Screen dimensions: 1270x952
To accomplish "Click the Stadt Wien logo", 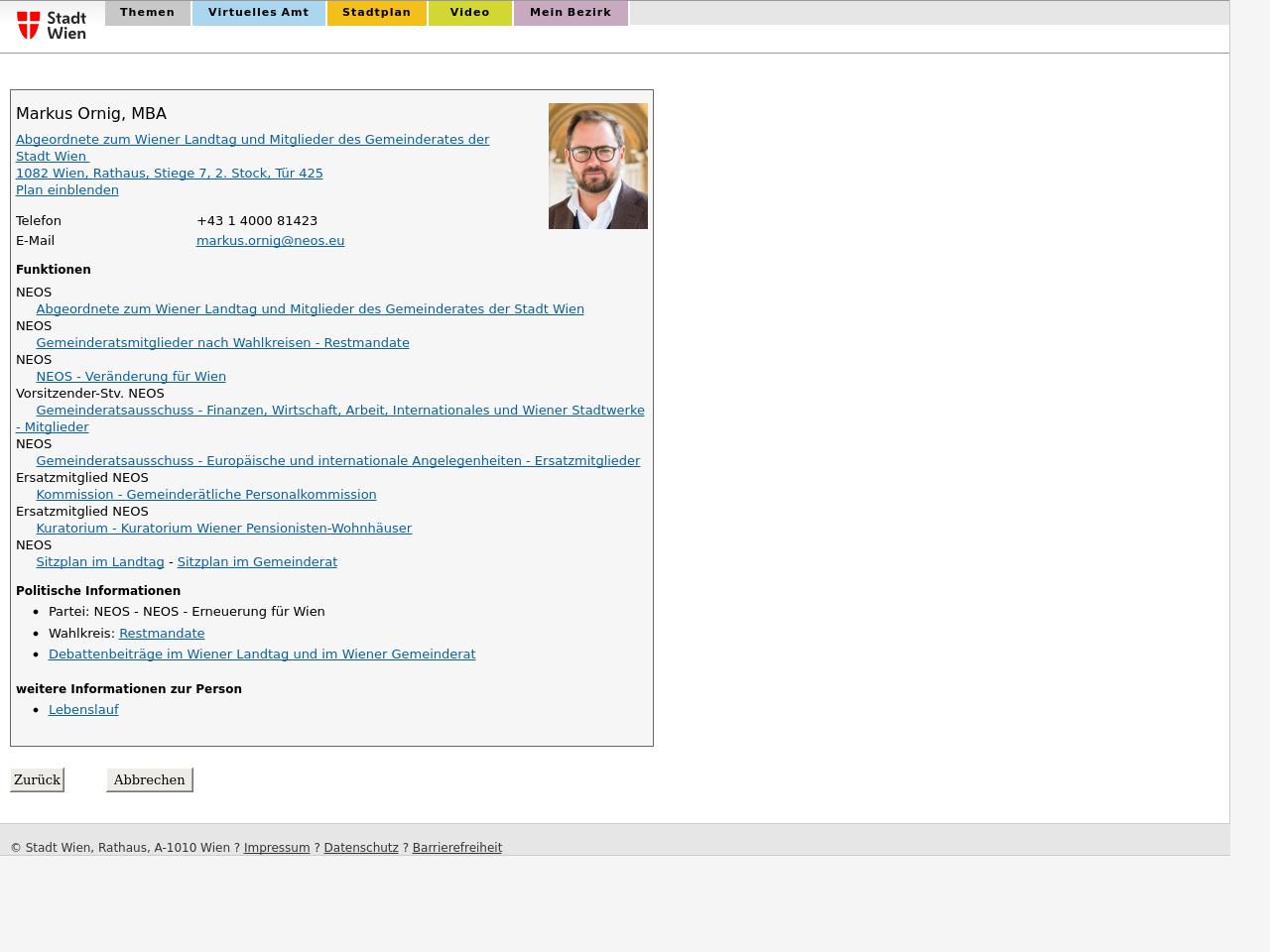I will coord(52,25).
